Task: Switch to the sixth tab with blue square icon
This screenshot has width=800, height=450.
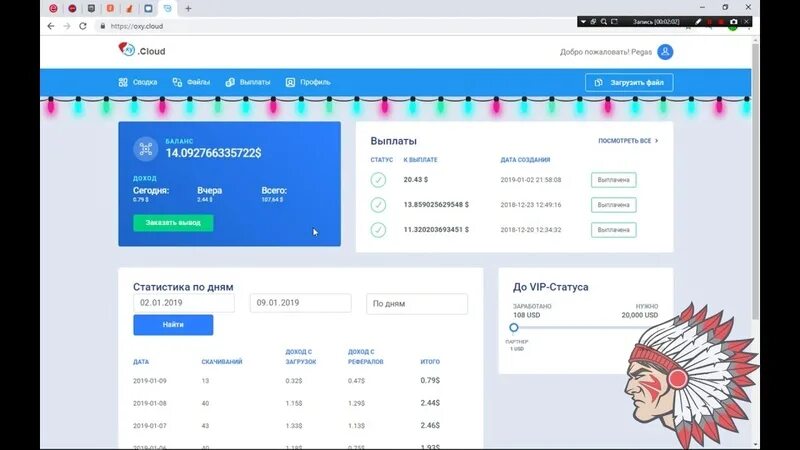Action: coord(148,8)
